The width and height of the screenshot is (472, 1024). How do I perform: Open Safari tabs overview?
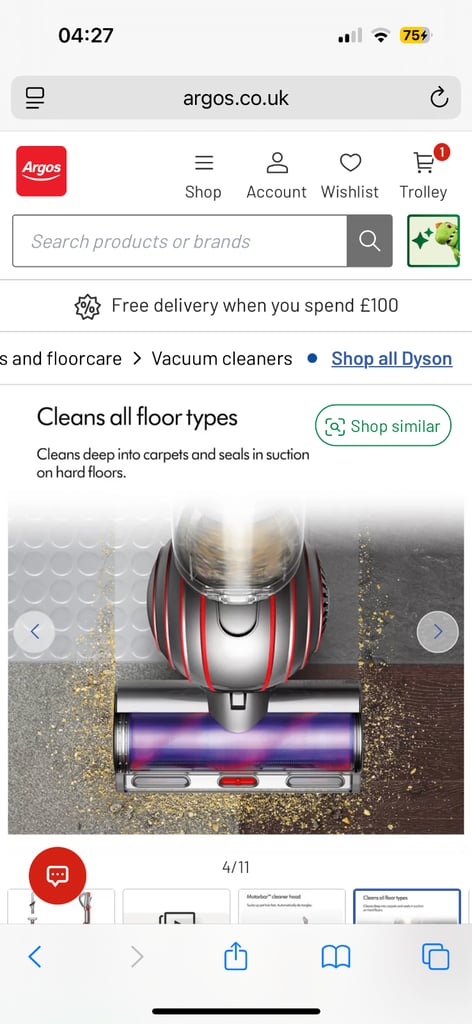point(435,957)
